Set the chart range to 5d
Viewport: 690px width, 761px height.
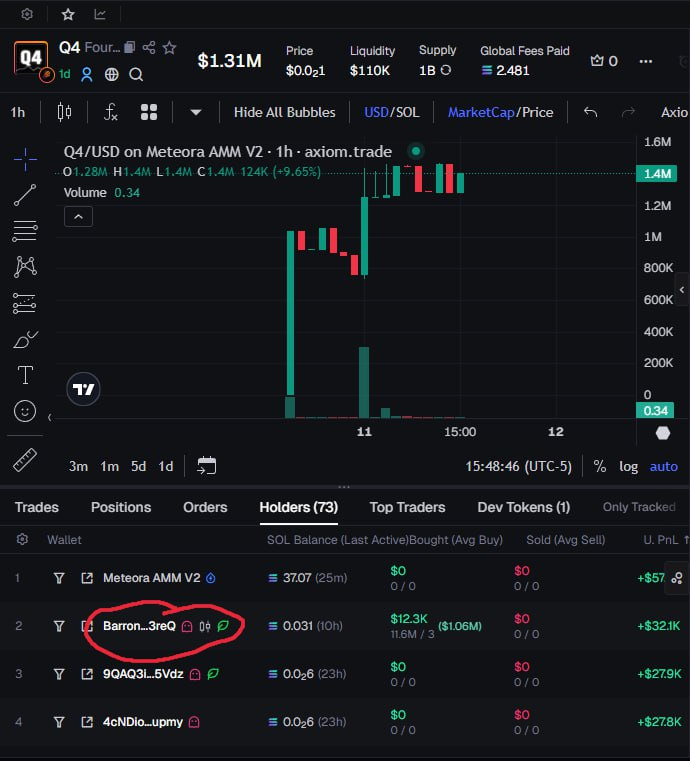[138, 466]
